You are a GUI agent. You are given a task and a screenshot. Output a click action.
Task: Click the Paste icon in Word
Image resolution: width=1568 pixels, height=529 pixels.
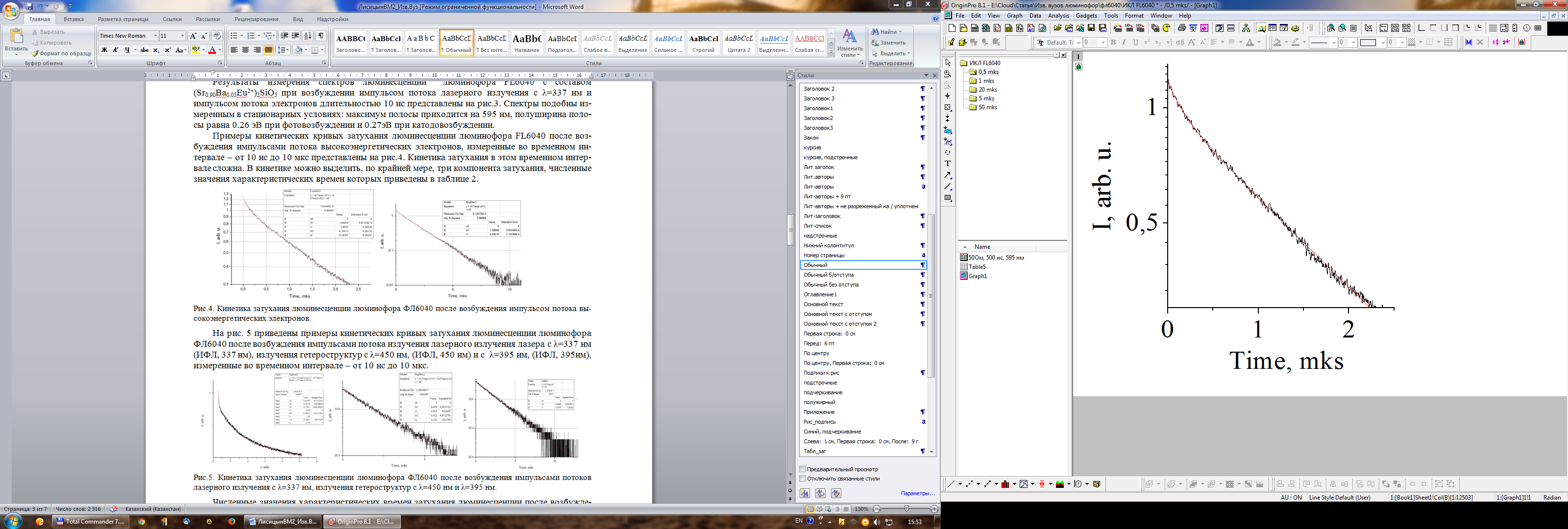point(17,41)
